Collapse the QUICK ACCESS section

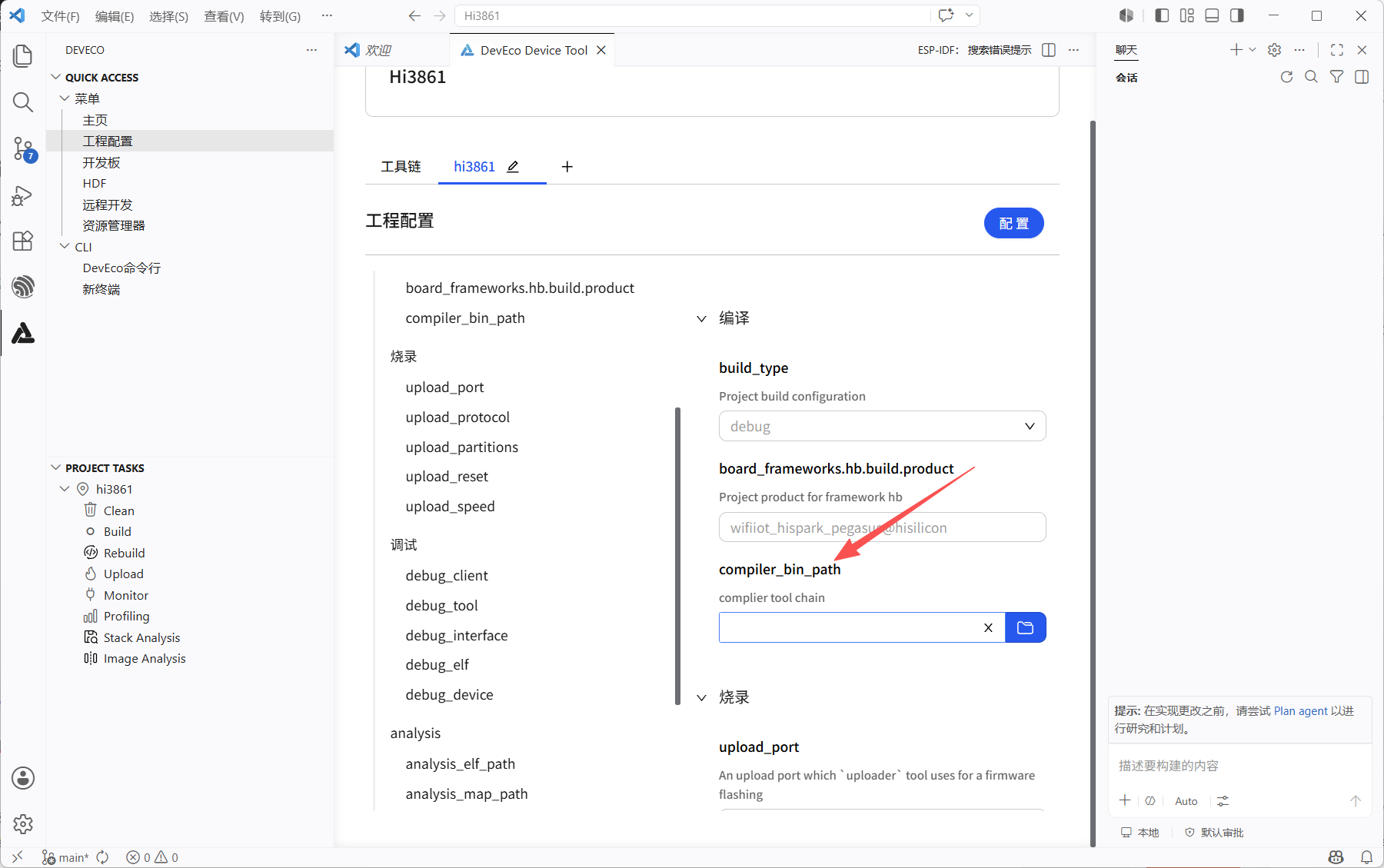point(55,77)
